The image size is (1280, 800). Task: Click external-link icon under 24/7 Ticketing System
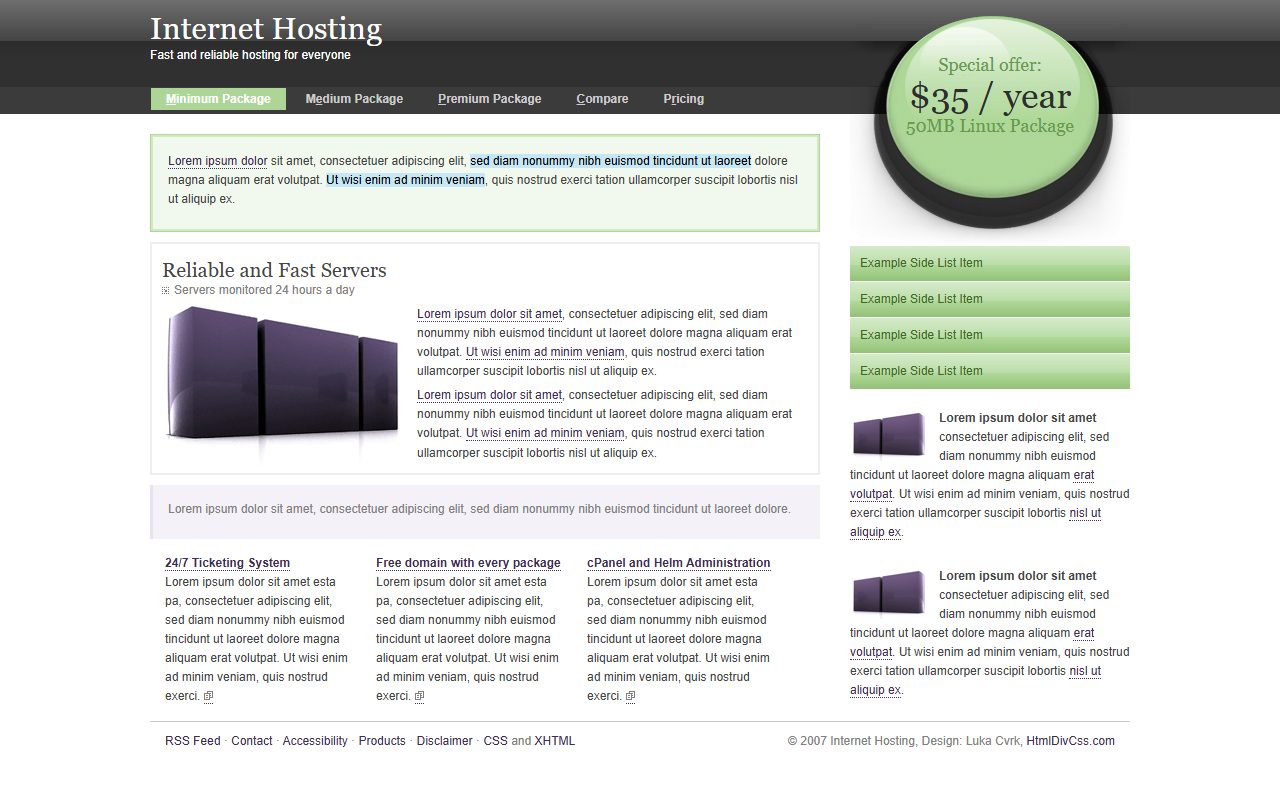[x=208, y=697]
